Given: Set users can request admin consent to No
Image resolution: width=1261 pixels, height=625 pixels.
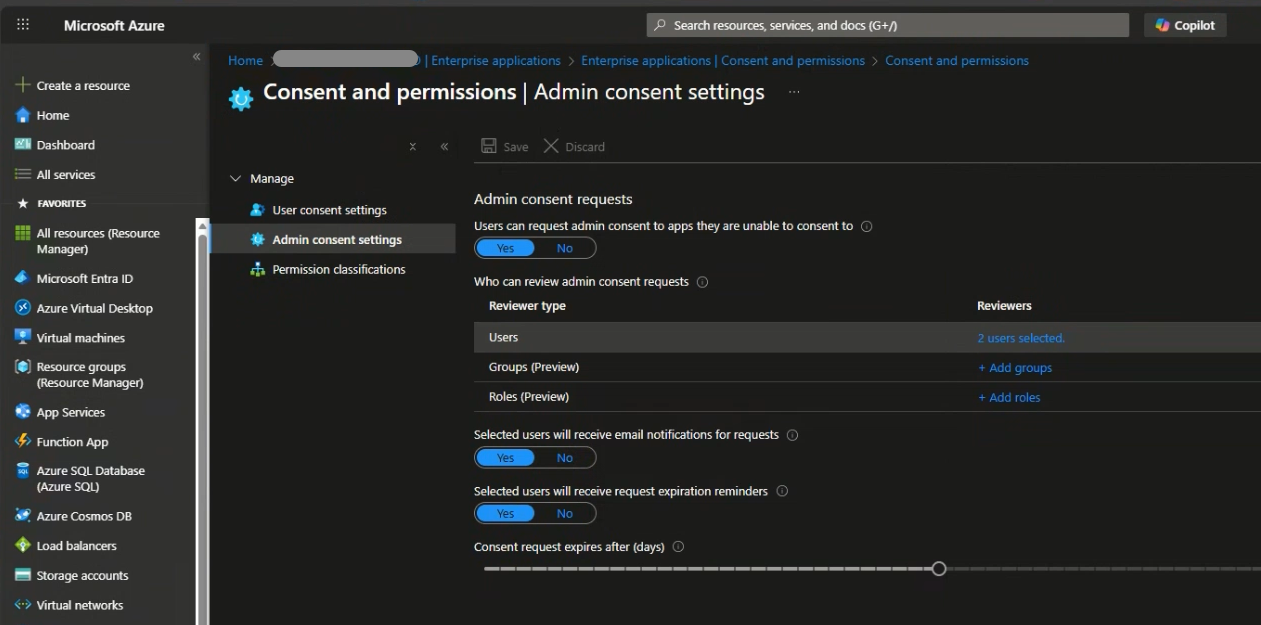Looking at the screenshot, I should 565,248.
